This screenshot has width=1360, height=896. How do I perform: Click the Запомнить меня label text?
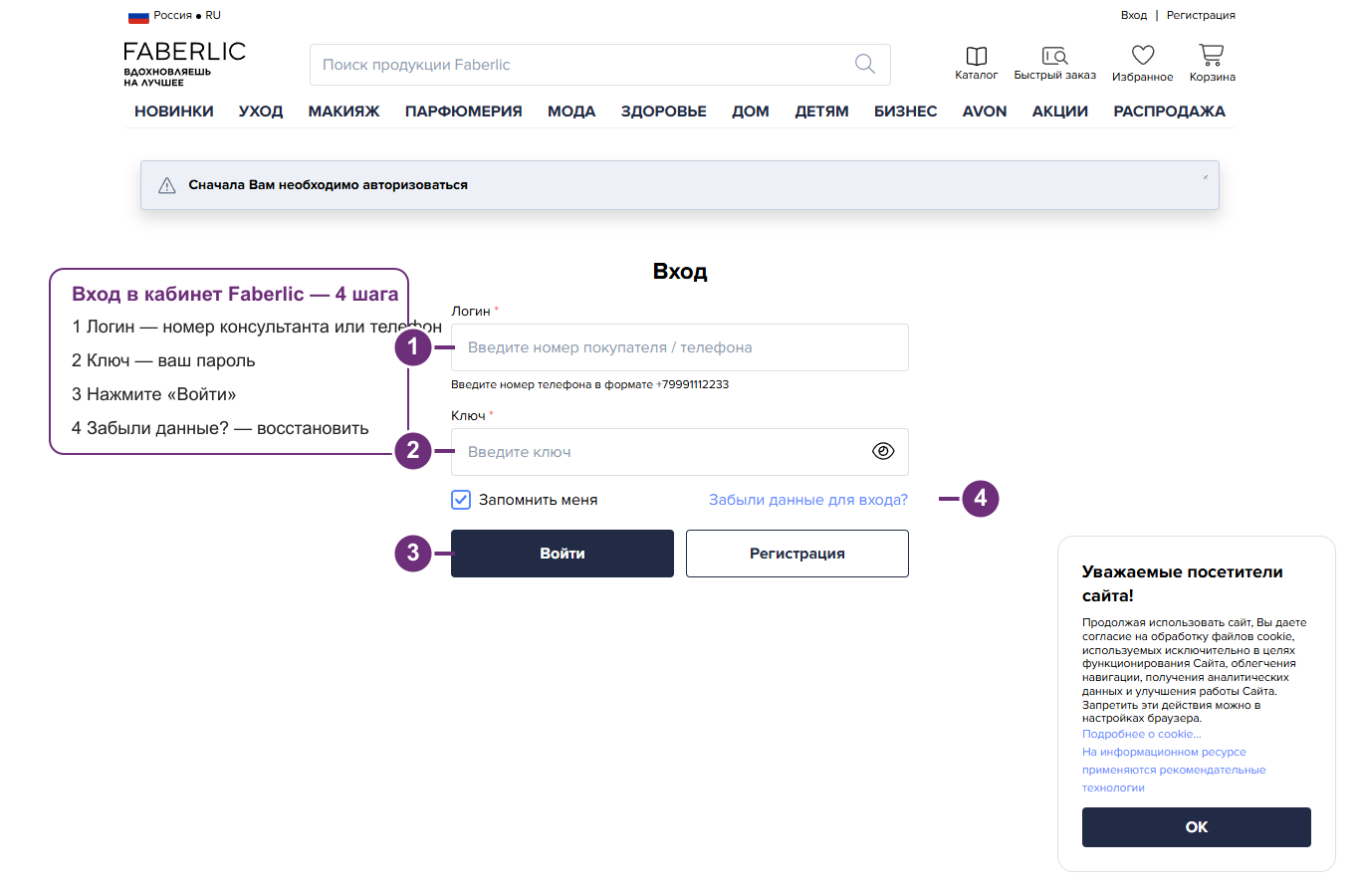click(x=539, y=500)
